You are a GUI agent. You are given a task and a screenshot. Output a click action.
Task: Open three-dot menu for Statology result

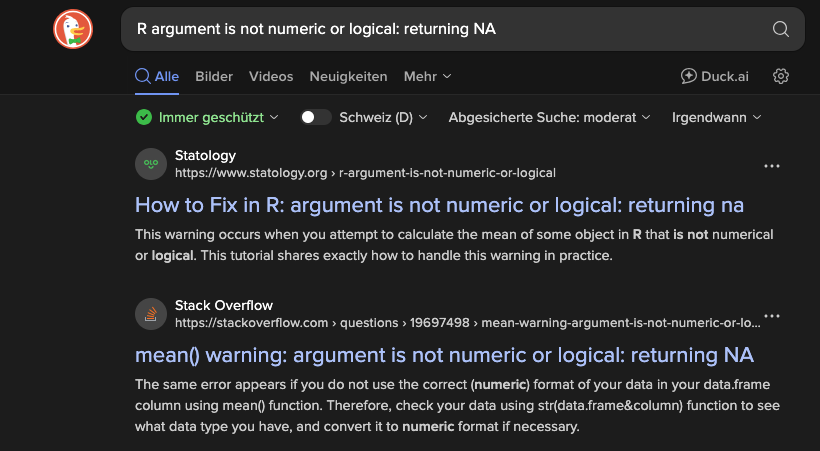tap(771, 165)
